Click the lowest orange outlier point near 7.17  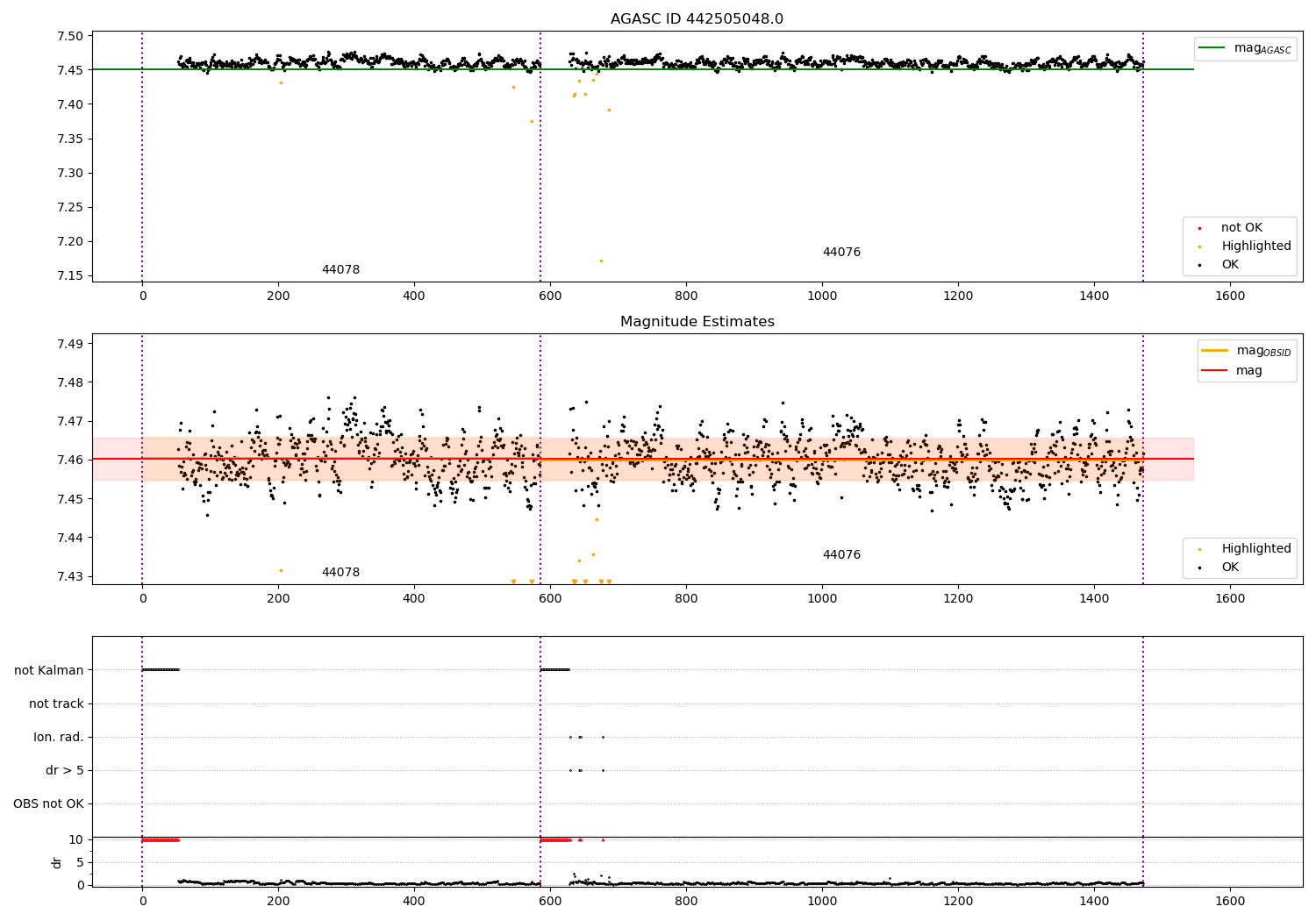[x=601, y=261]
